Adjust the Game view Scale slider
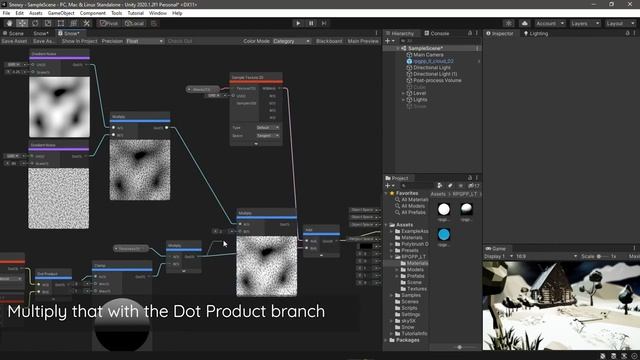The height and width of the screenshot is (360, 640). point(602,256)
